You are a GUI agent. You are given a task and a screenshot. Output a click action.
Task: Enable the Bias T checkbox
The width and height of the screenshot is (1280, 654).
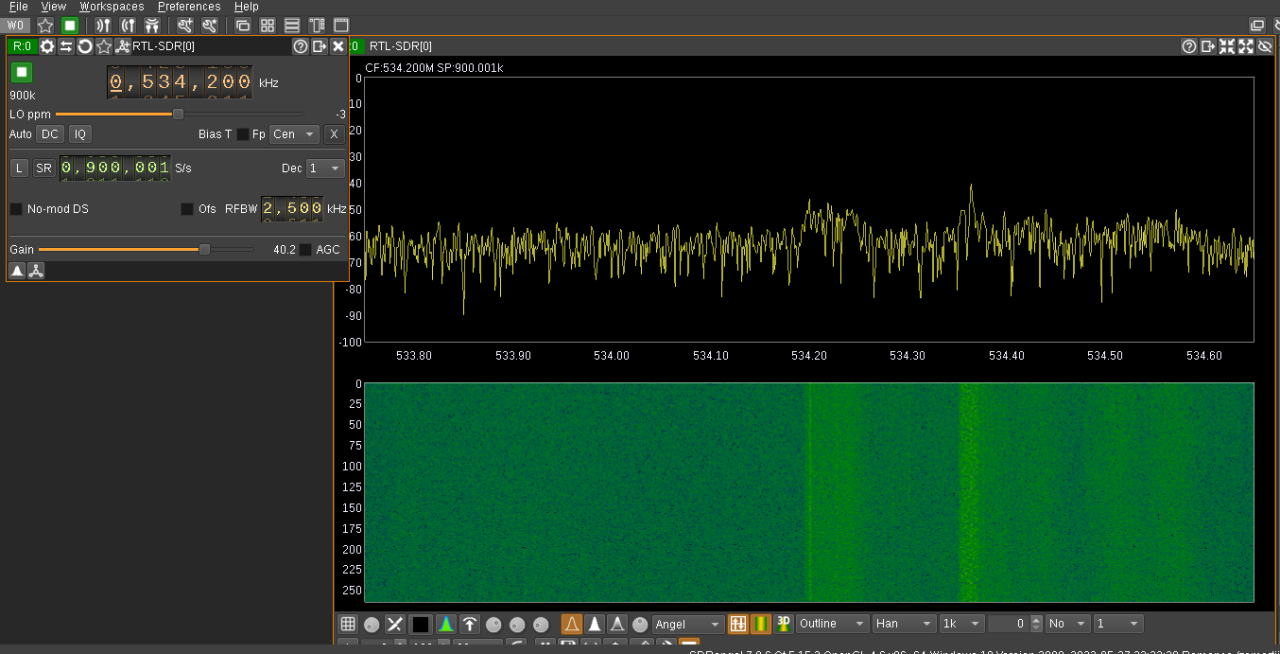click(x=242, y=134)
